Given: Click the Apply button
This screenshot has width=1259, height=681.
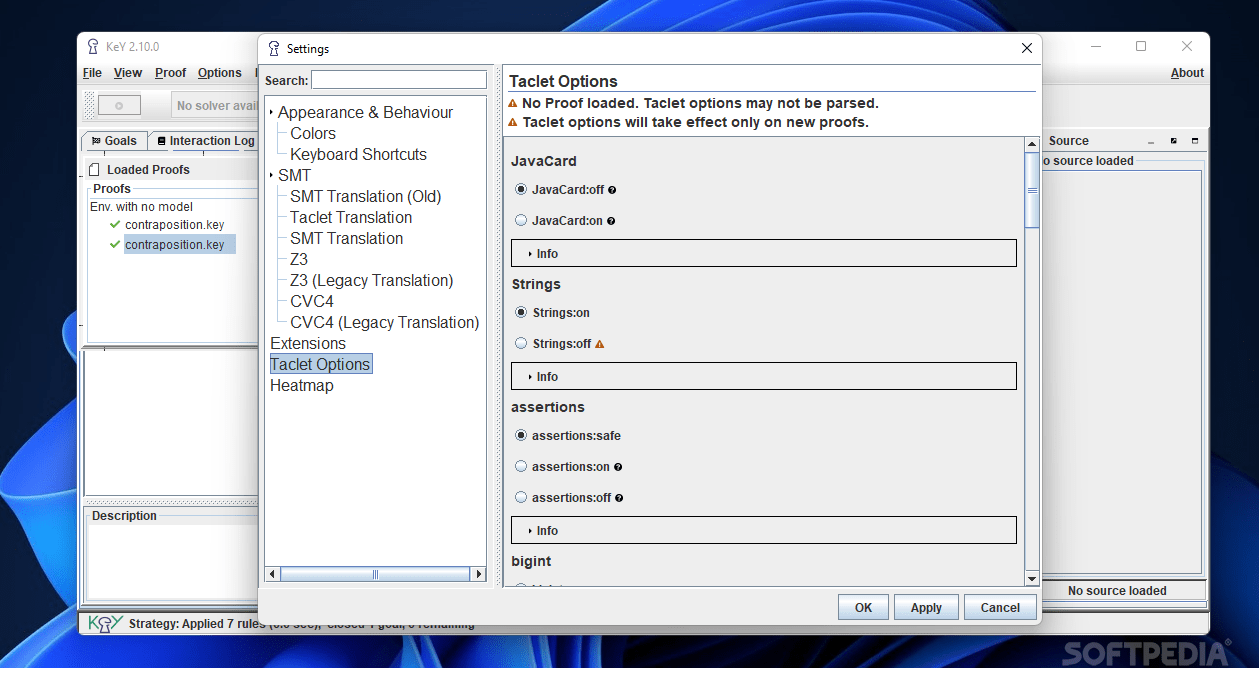Looking at the screenshot, I should click(926, 607).
